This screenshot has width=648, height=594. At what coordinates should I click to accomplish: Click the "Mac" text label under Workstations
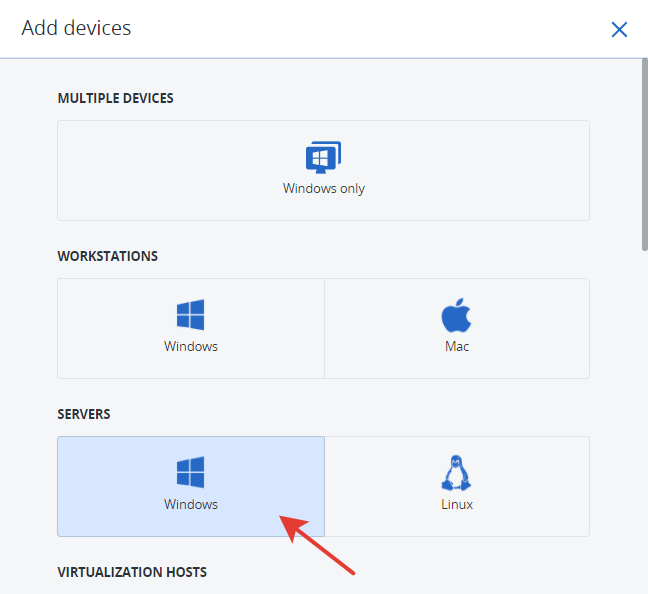click(x=457, y=346)
